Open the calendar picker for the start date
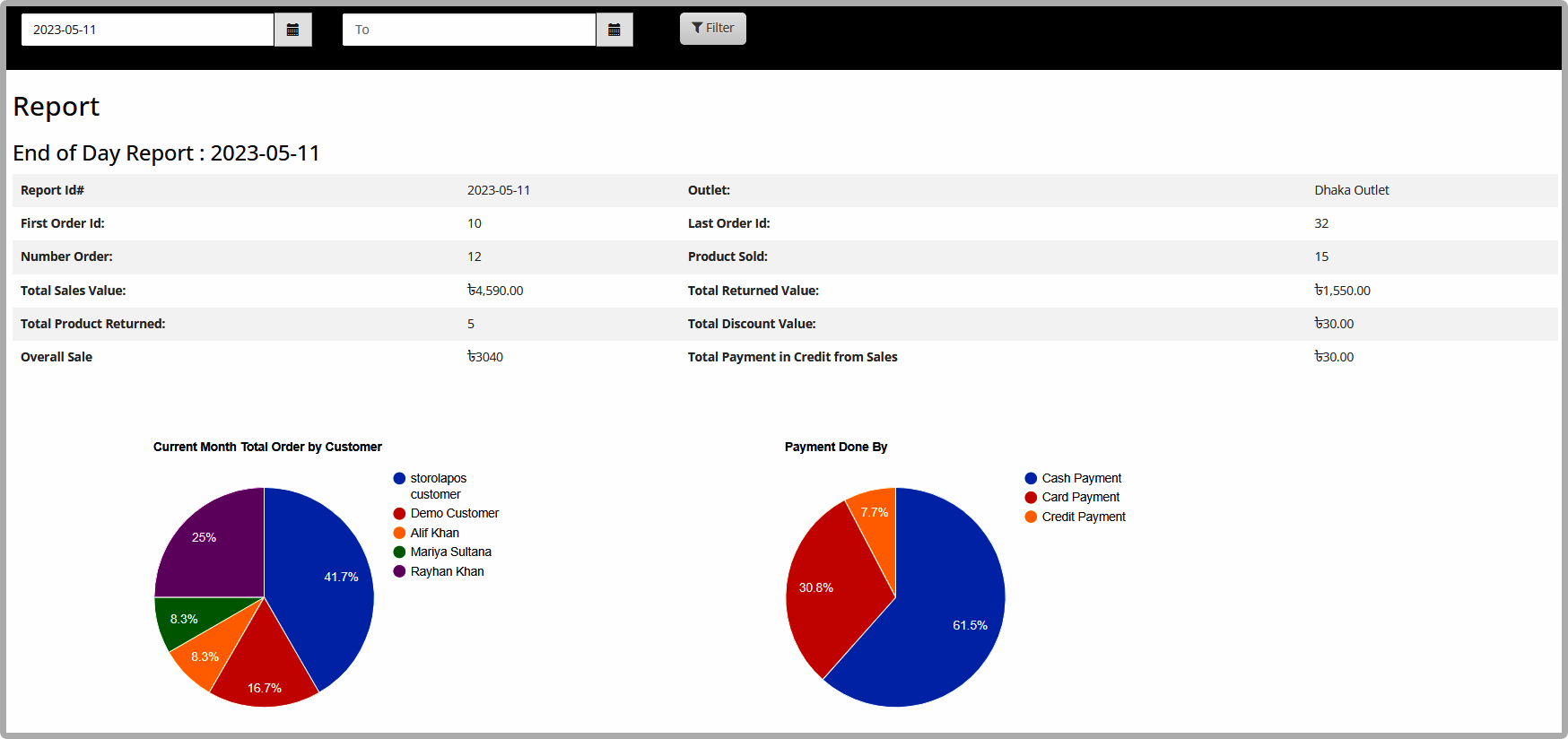This screenshot has width=1568, height=739. [x=292, y=30]
